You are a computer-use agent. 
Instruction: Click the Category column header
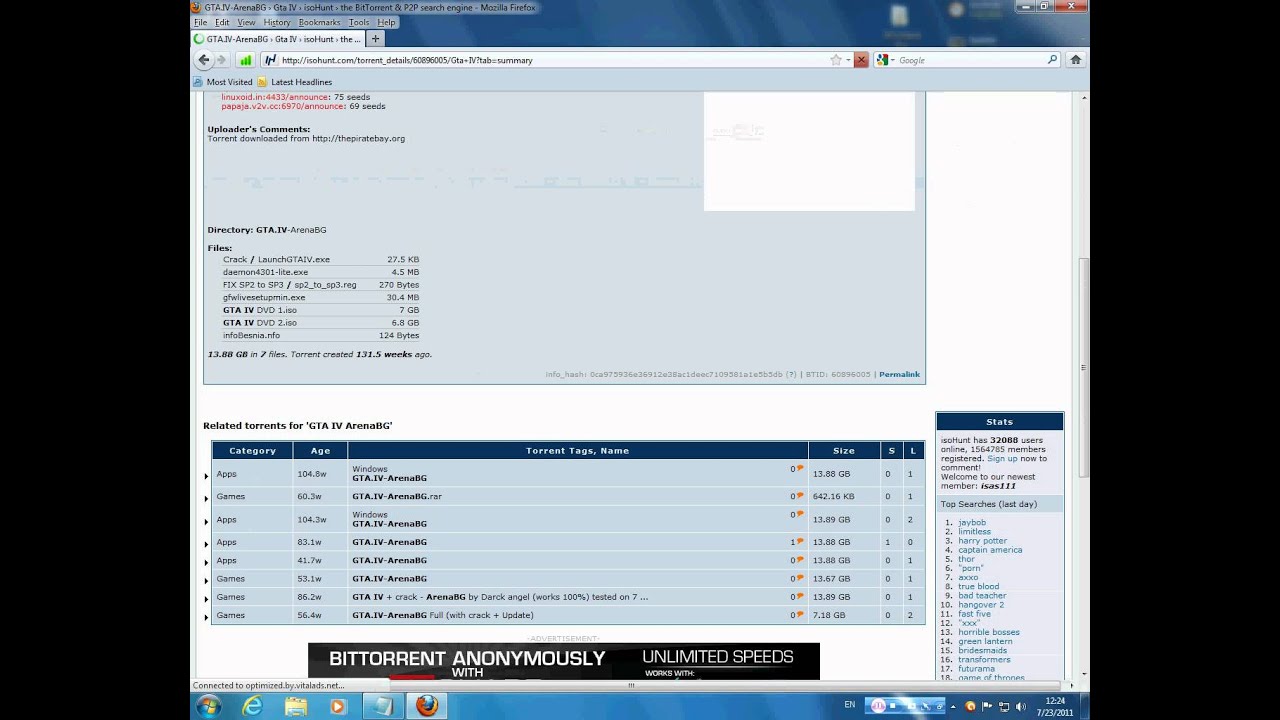252,450
